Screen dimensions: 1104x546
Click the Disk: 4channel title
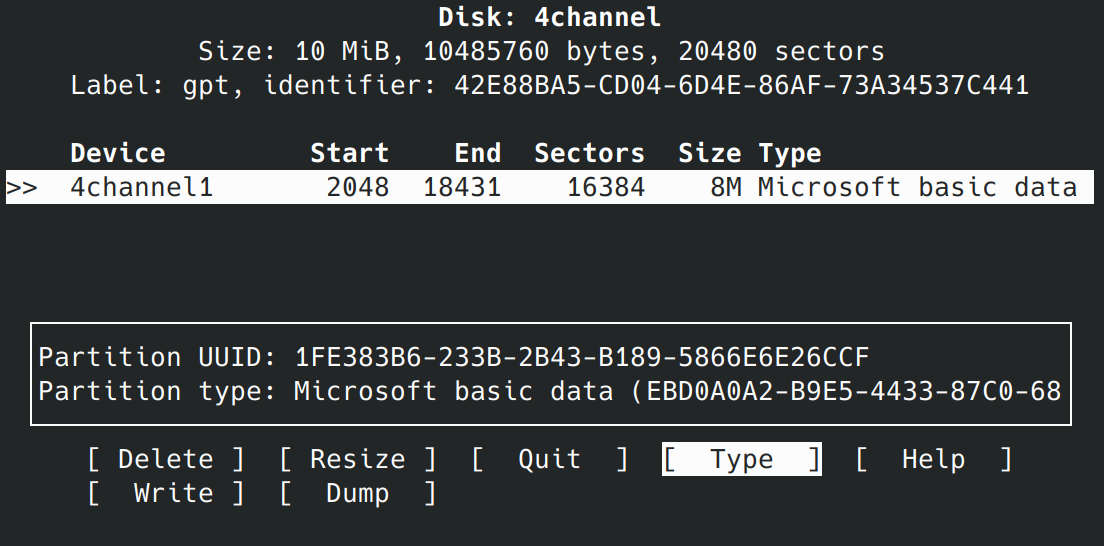[x=549, y=17]
